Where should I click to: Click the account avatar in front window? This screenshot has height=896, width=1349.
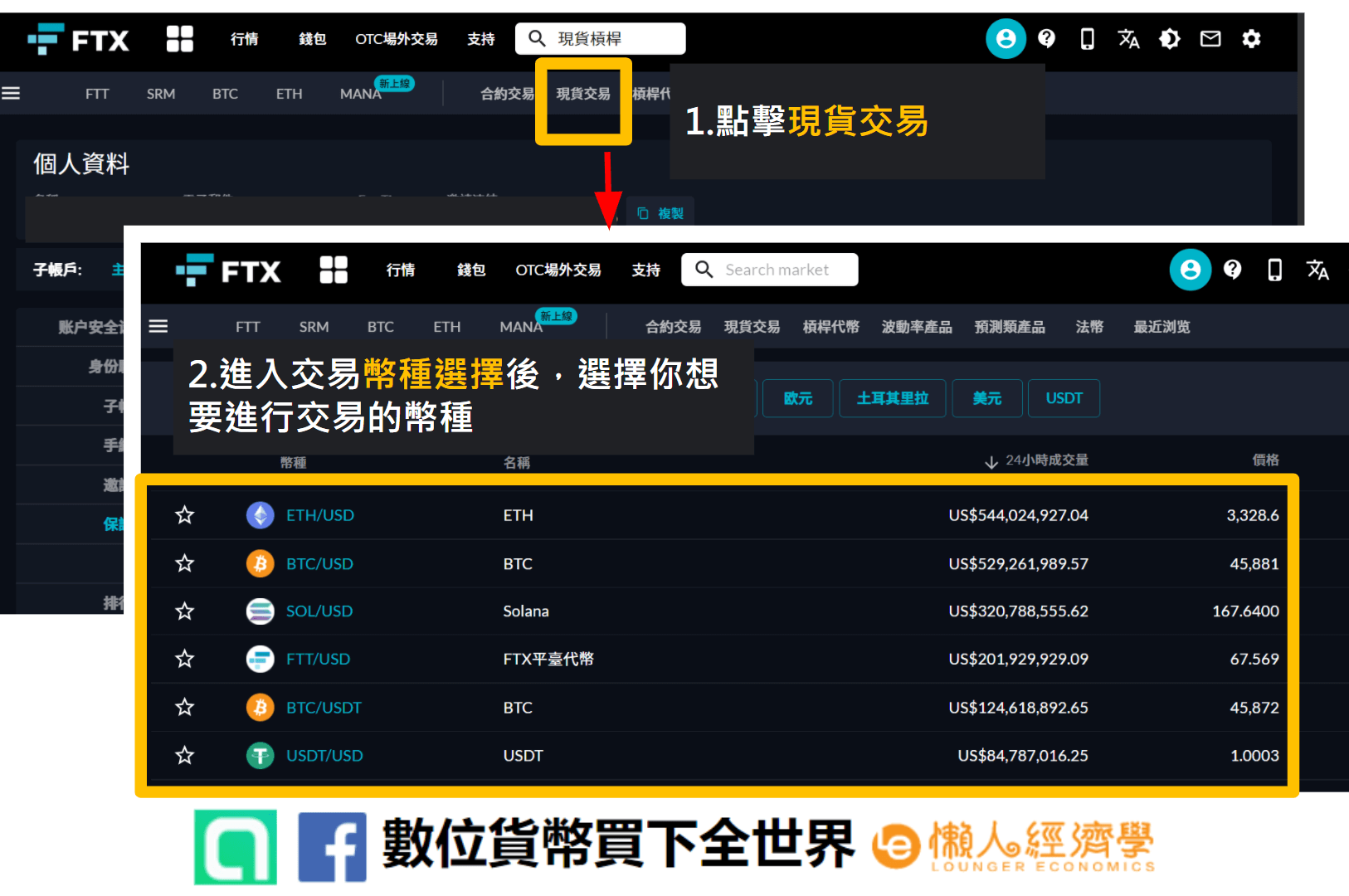click(x=1190, y=270)
